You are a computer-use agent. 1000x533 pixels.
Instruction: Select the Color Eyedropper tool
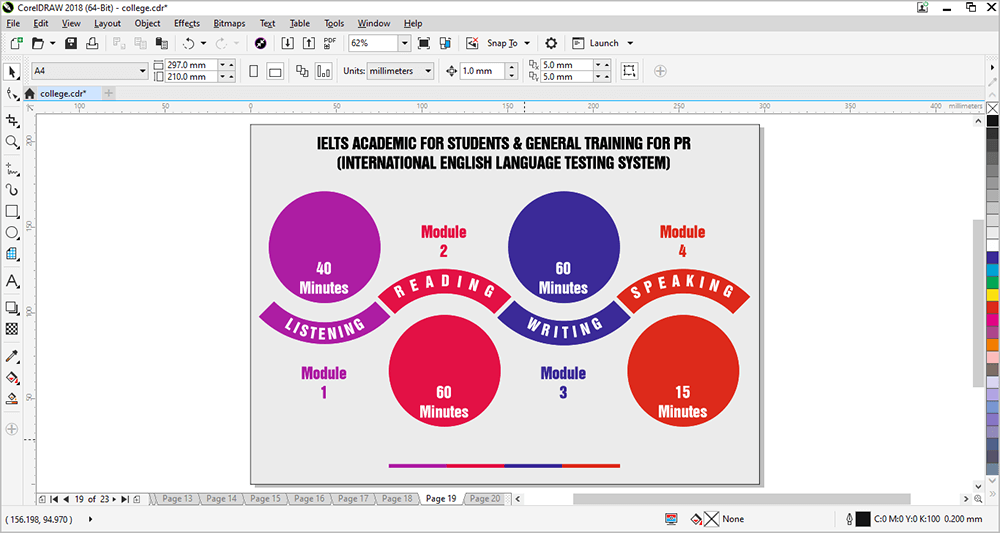(11, 356)
